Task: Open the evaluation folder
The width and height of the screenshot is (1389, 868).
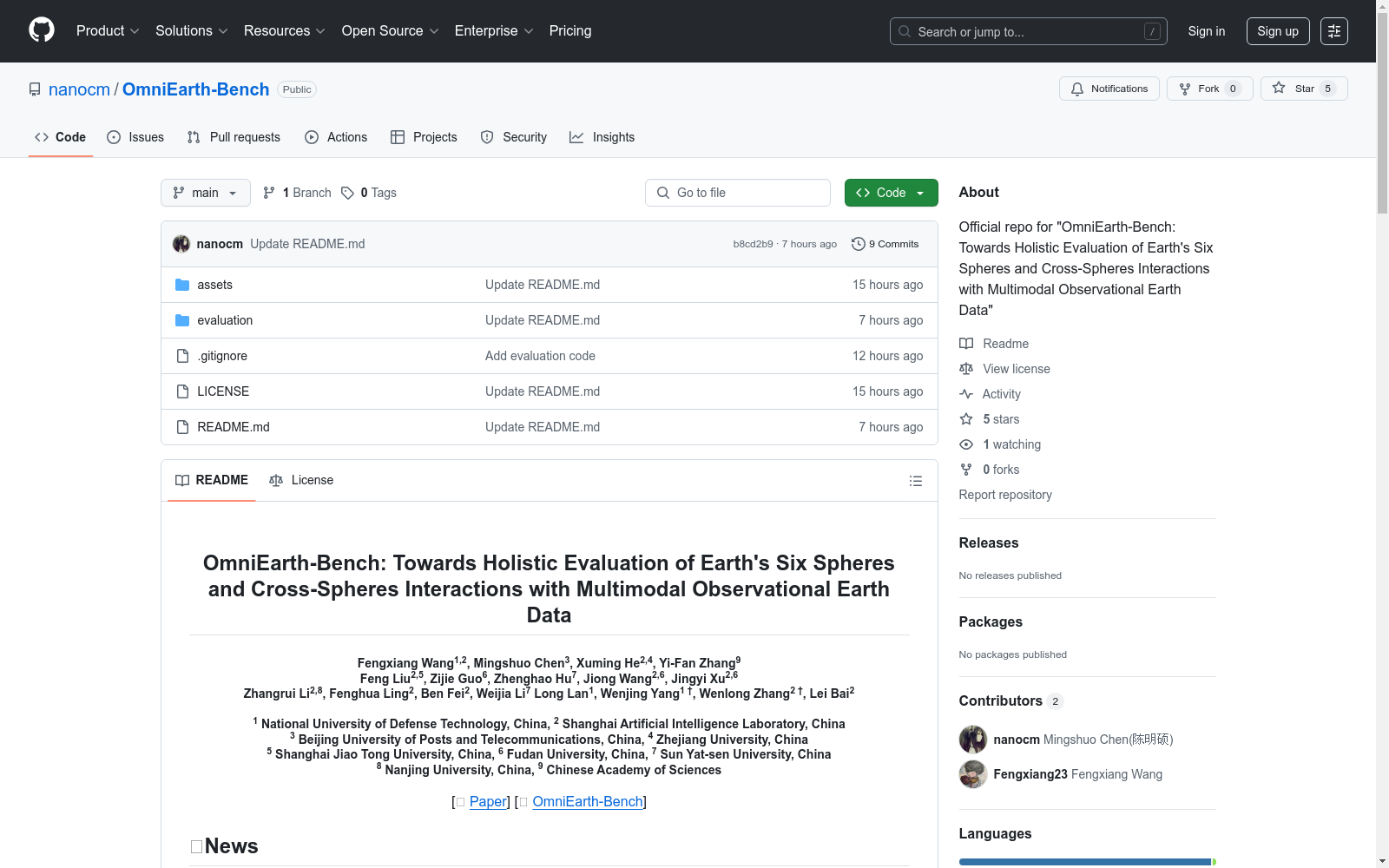Action: click(225, 320)
